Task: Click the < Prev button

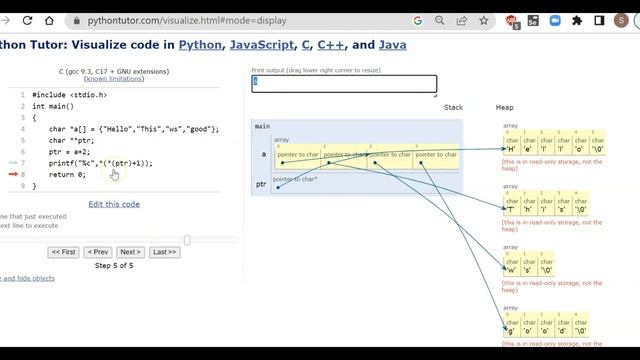Action: [98, 252]
